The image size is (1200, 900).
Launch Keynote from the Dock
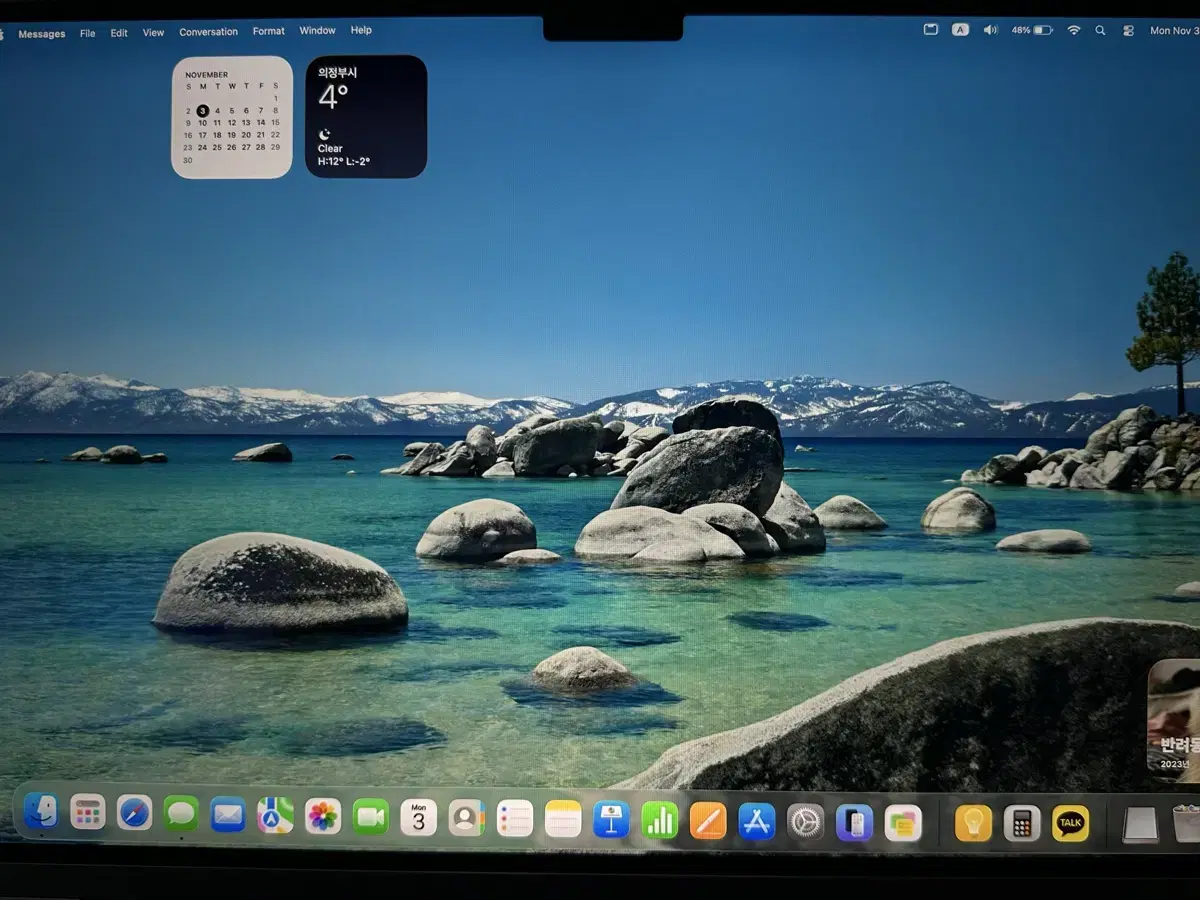click(611, 820)
